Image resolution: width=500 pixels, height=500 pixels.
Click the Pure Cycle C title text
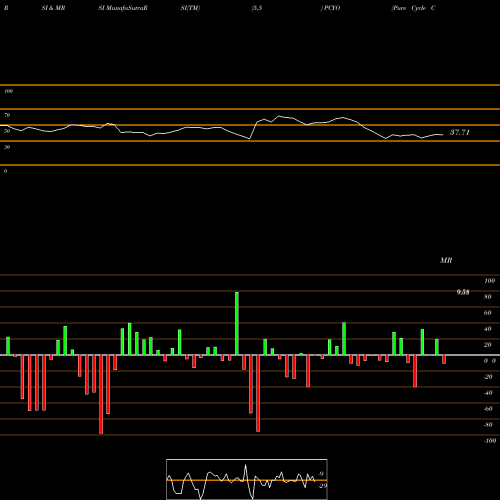(414, 8)
